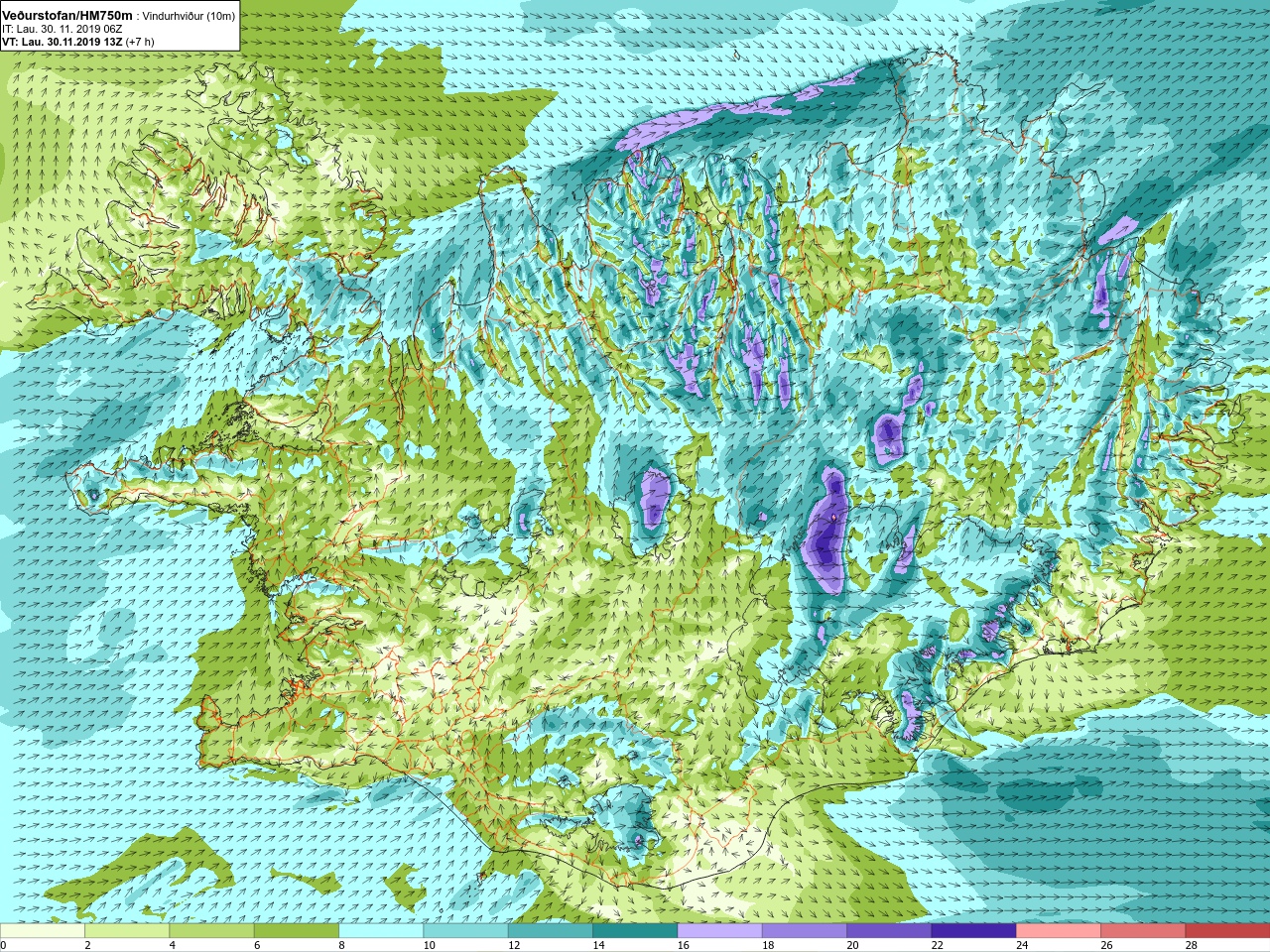Click the light yellow-green 2–4 legend swatch

pos(127,931)
